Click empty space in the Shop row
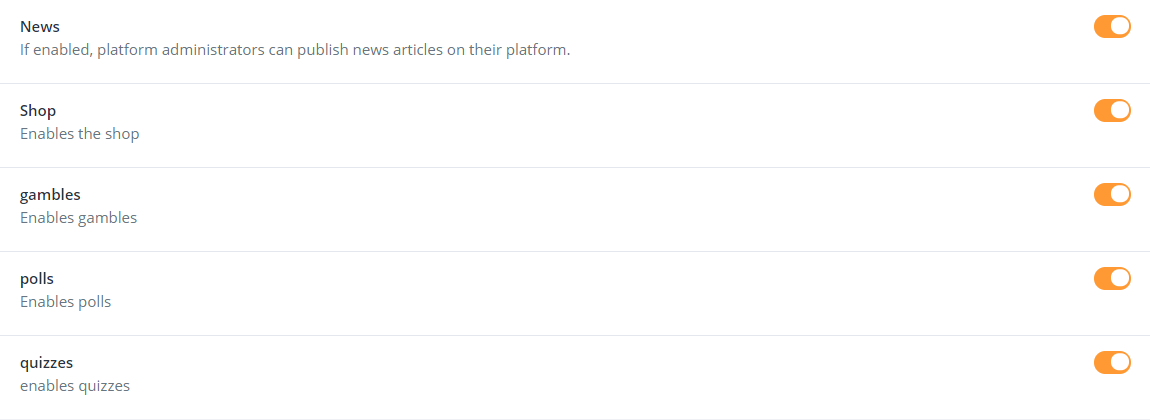 [x=600, y=124]
